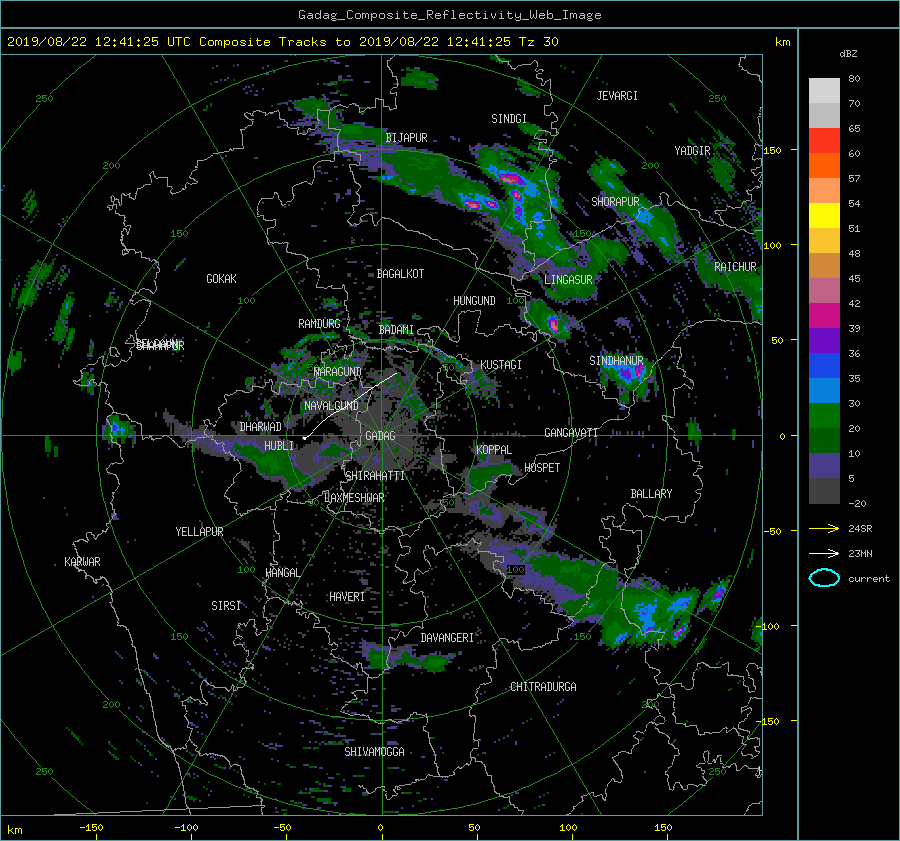900x841 pixels.
Task: Click the white storm track endpoint near Hubli
Action: 305,438
